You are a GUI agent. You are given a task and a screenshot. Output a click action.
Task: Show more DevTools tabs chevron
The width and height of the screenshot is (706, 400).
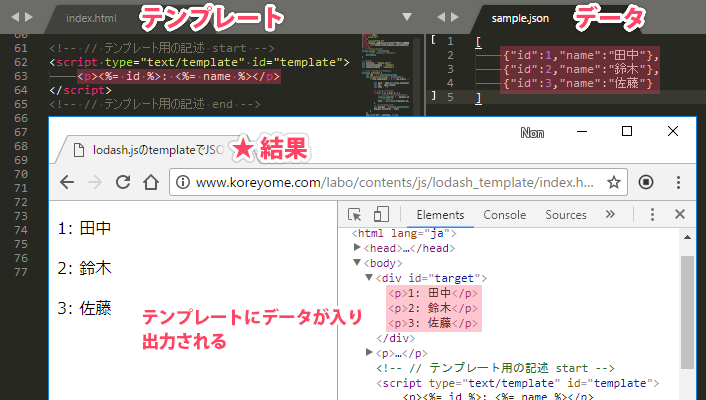click(610, 214)
